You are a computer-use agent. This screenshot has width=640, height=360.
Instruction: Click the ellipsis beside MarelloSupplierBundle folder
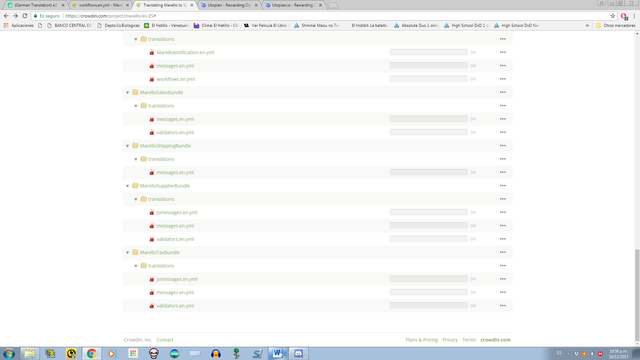point(502,186)
